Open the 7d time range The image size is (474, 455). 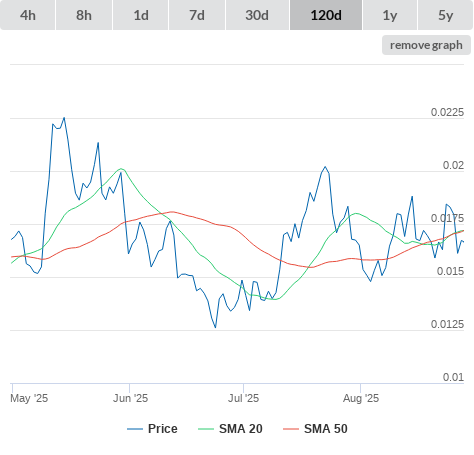(197, 15)
